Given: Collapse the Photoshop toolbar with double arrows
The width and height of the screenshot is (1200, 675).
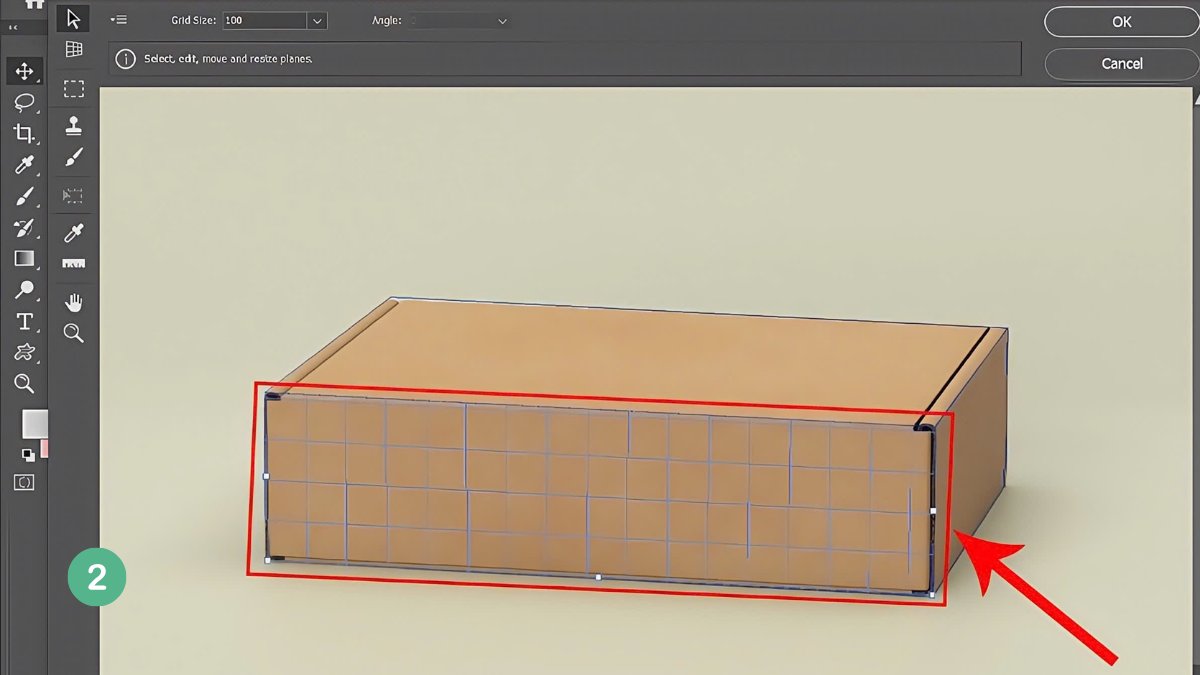Looking at the screenshot, I should [x=12, y=28].
